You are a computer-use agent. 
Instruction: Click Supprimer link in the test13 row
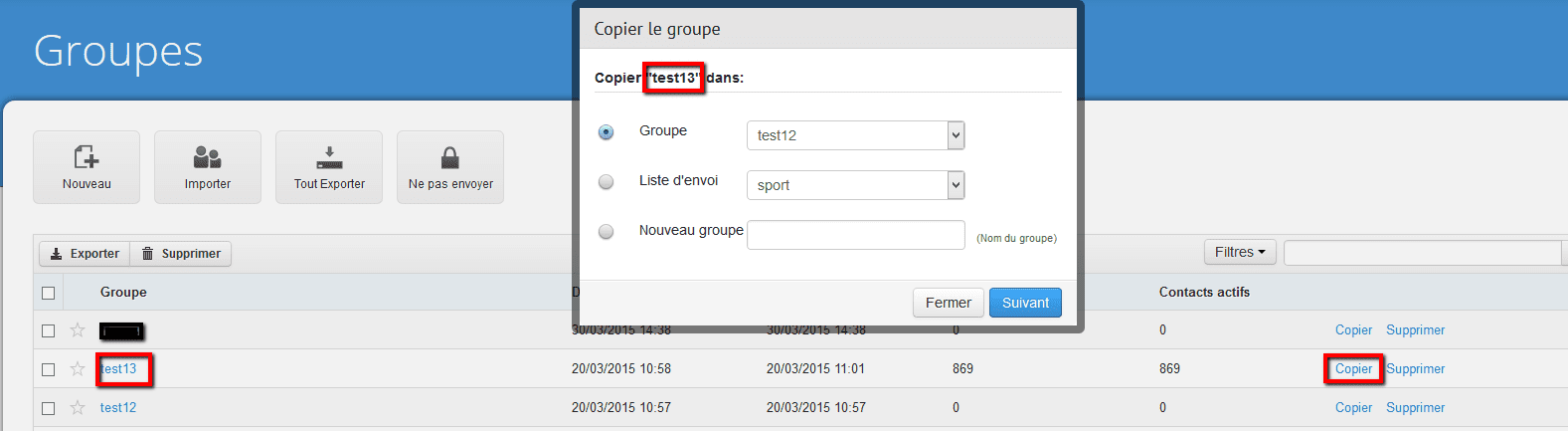(1416, 369)
